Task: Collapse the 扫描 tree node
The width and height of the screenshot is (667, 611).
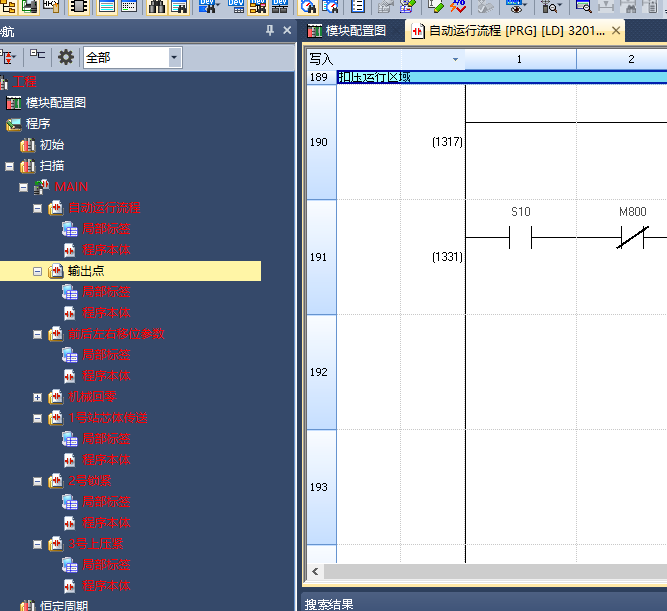Action: (10, 166)
